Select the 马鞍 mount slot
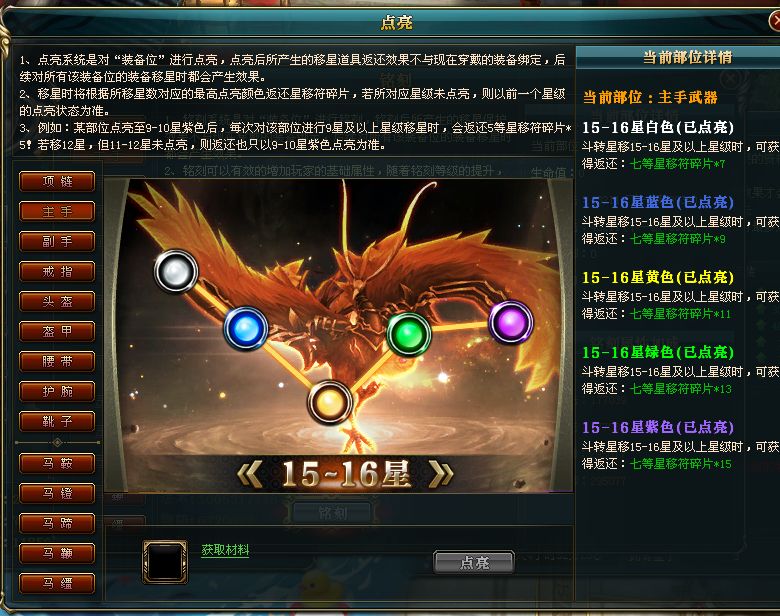The width and height of the screenshot is (780, 616). (x=57, y=464)
